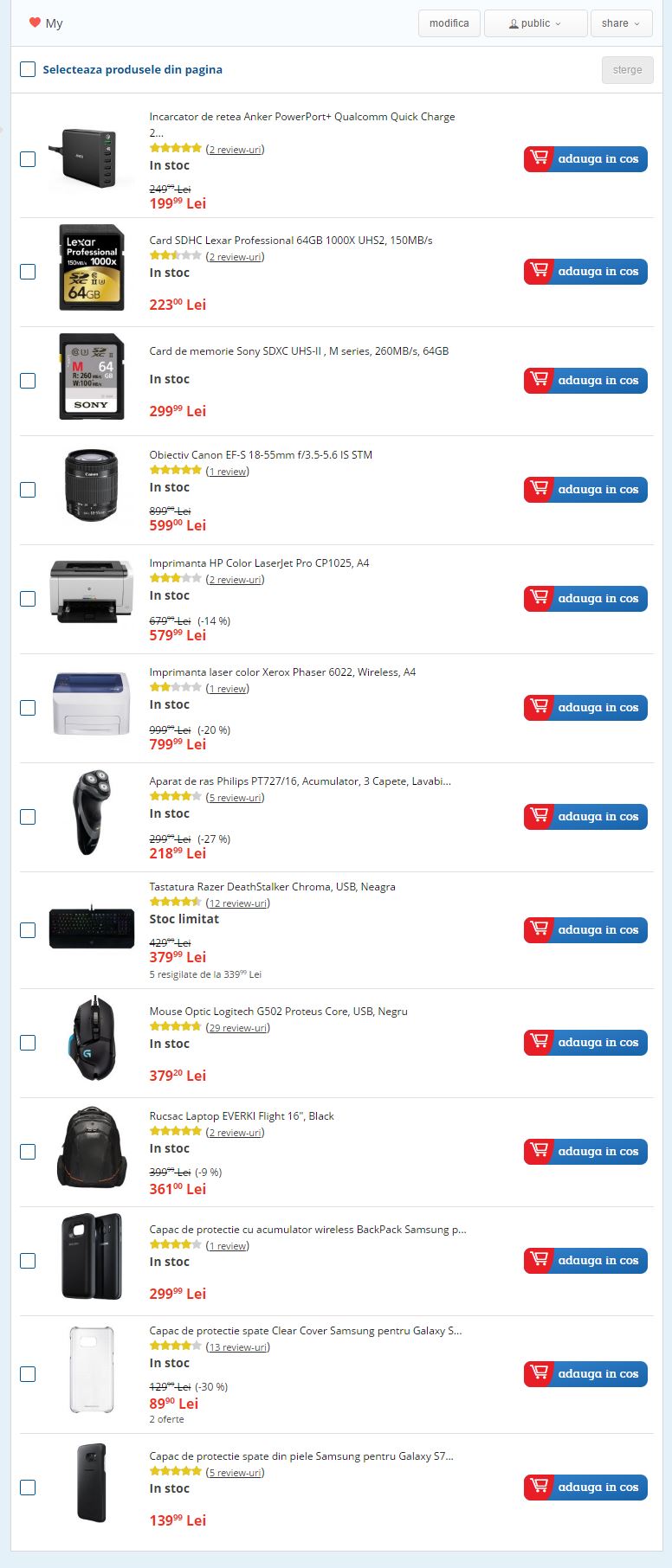Screen dimensions: 672x1568
Task: Open the public visibility dropdown
Action: 535,23
